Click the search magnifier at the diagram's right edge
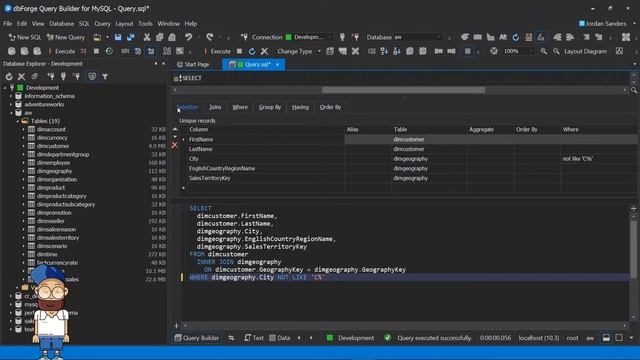The image size is (640, 360). point(634,90)
